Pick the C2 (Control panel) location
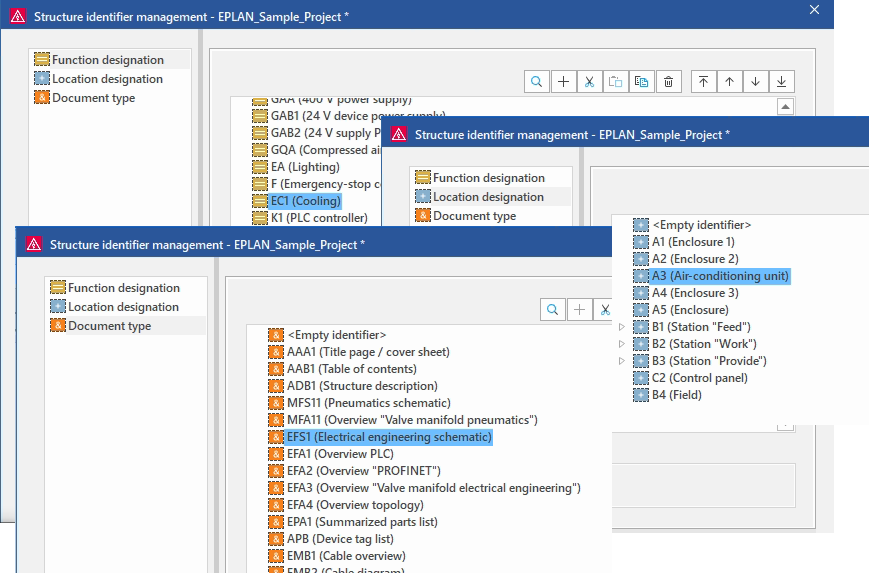The width and height of the screenshot is (869, 573). (699, 378)
